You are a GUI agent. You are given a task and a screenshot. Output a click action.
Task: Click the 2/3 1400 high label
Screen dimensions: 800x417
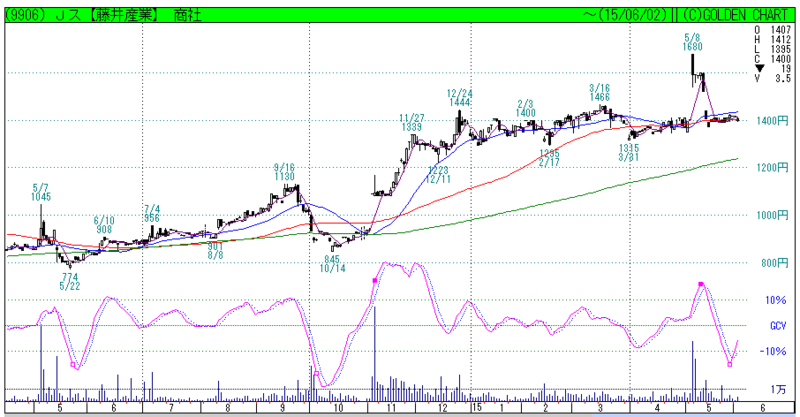[x=526, y=109]
